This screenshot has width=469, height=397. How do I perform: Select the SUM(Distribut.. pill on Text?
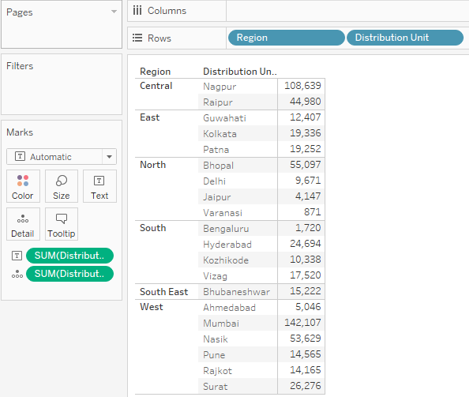(70, 256)
